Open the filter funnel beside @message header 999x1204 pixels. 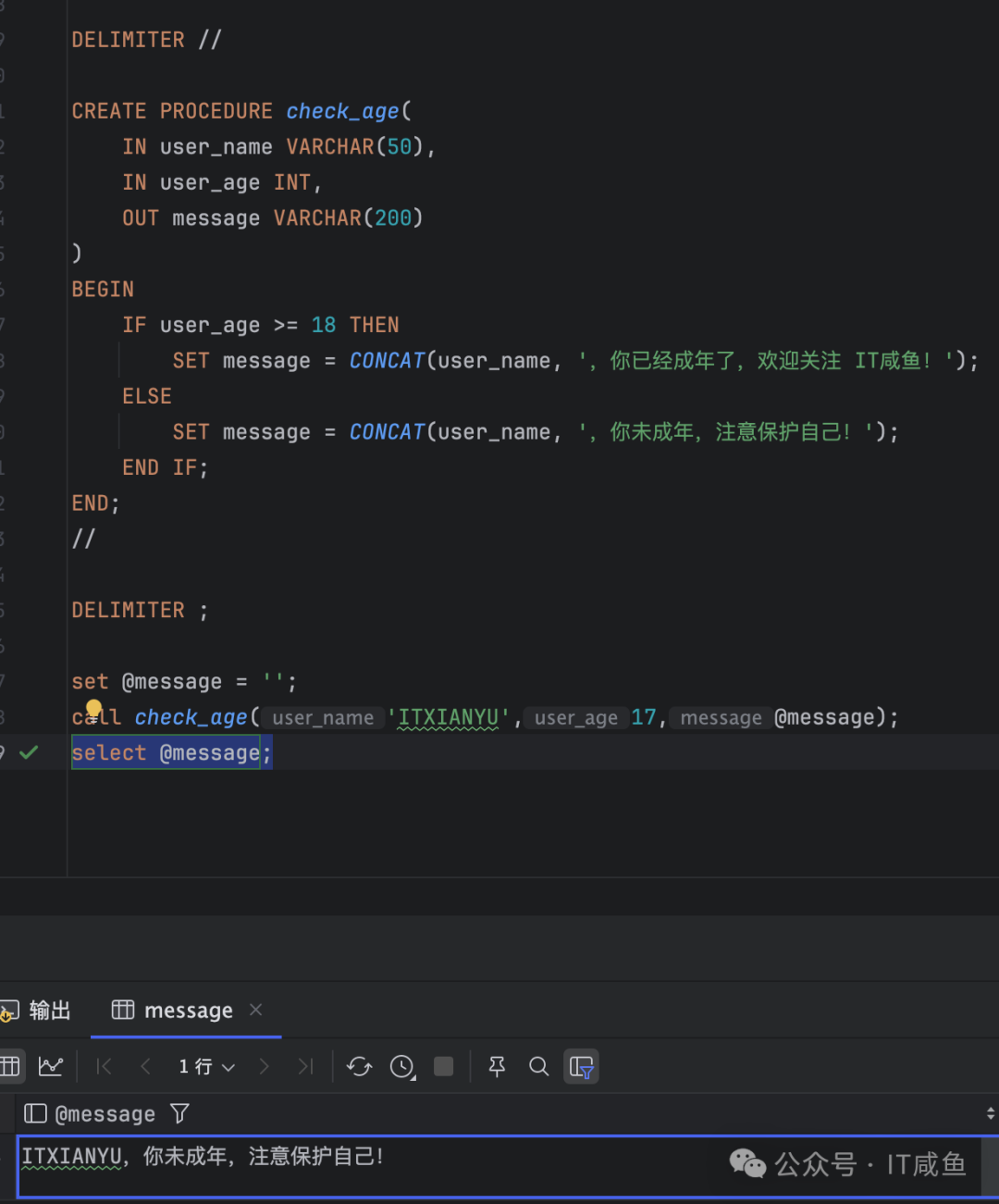(x=179, y=1113)
